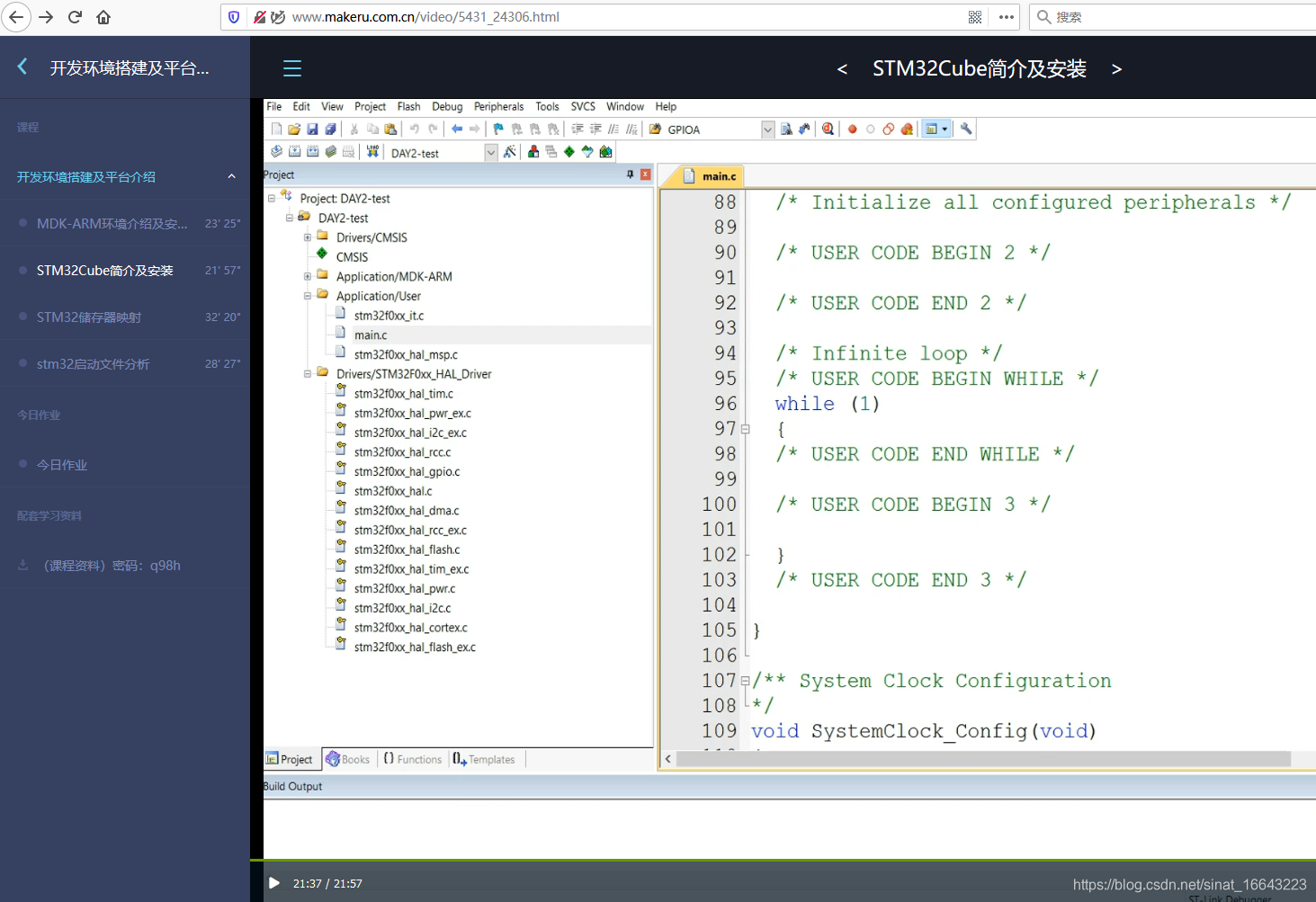Click the Options for Target magic wand icon
The width and height of the screenshot is (1316, 902).
pyautogui.click(x=509, y=151)
